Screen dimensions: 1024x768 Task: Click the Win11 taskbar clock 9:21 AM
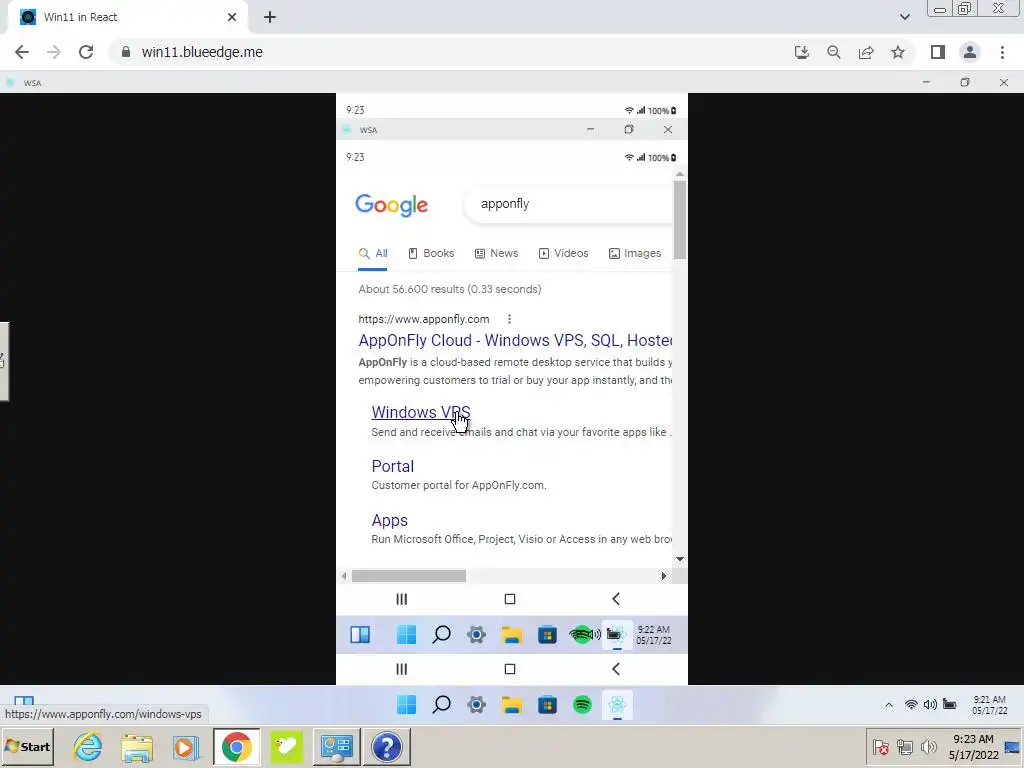click(x=989, y=705)
